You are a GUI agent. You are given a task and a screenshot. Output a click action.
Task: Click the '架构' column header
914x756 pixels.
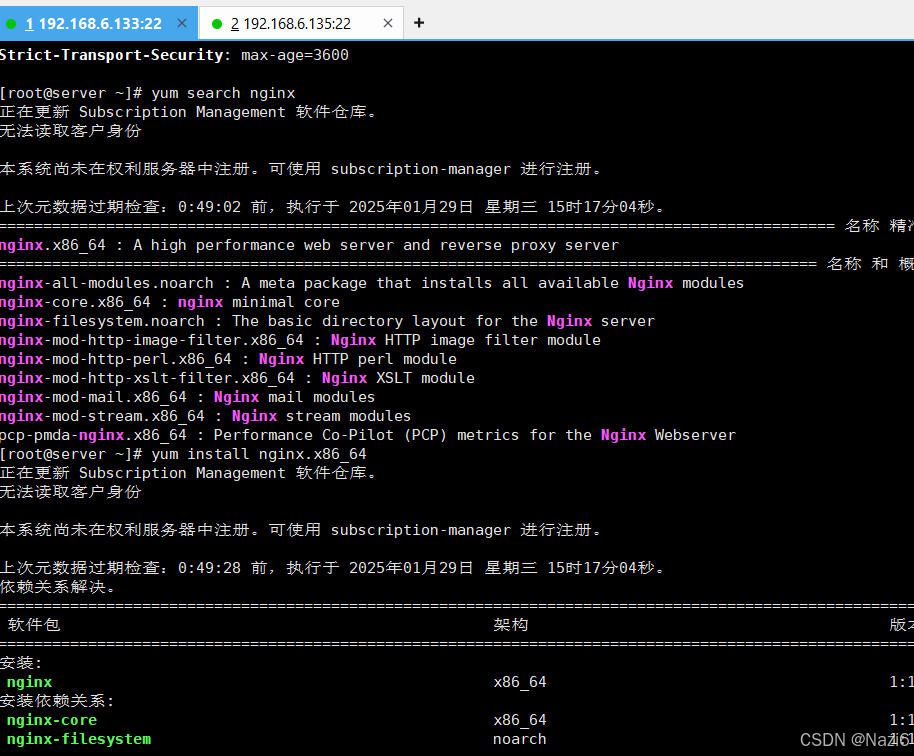tap(511, 625)
